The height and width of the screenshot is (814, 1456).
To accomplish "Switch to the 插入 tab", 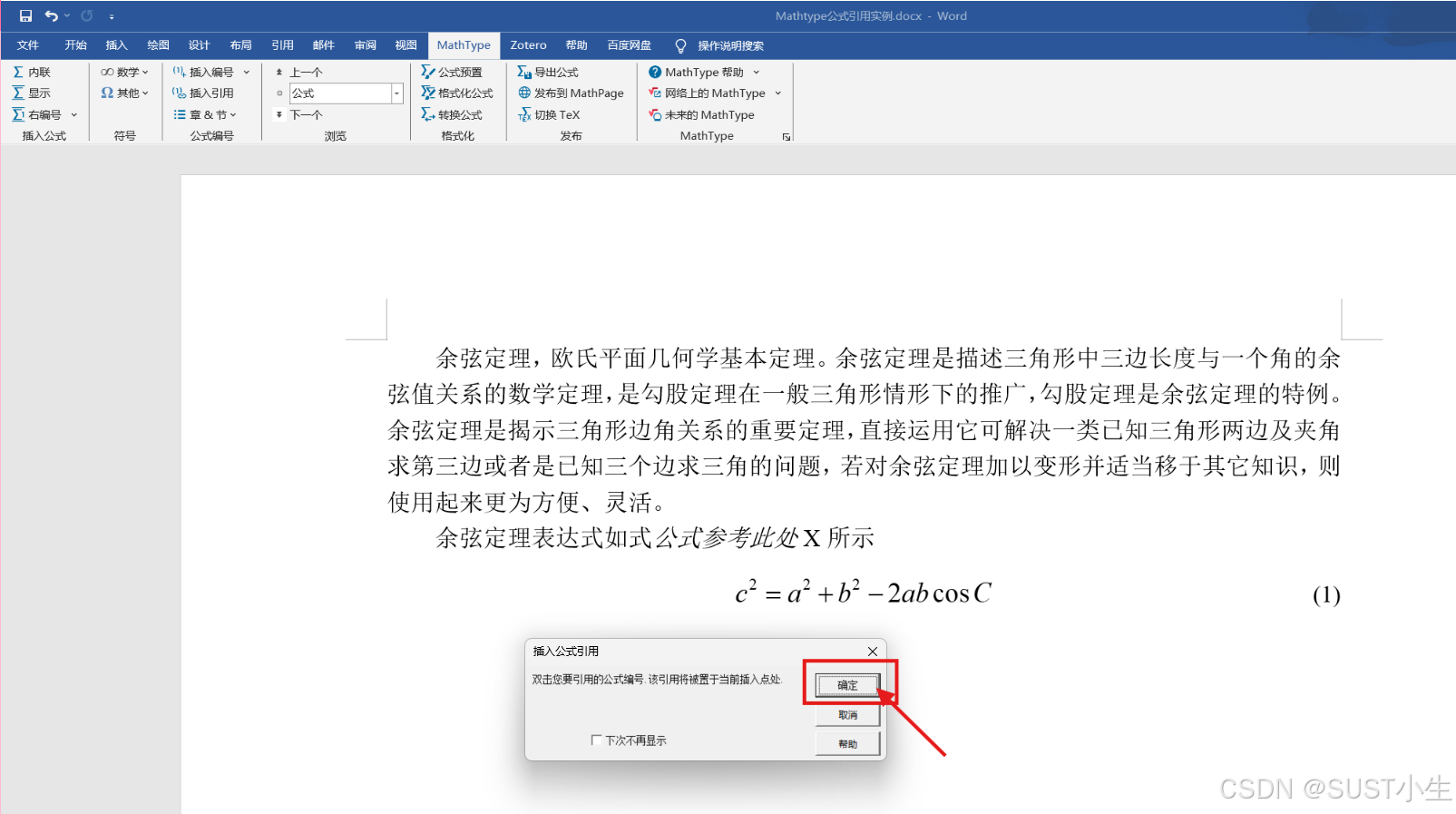I will tap(117, 45).
